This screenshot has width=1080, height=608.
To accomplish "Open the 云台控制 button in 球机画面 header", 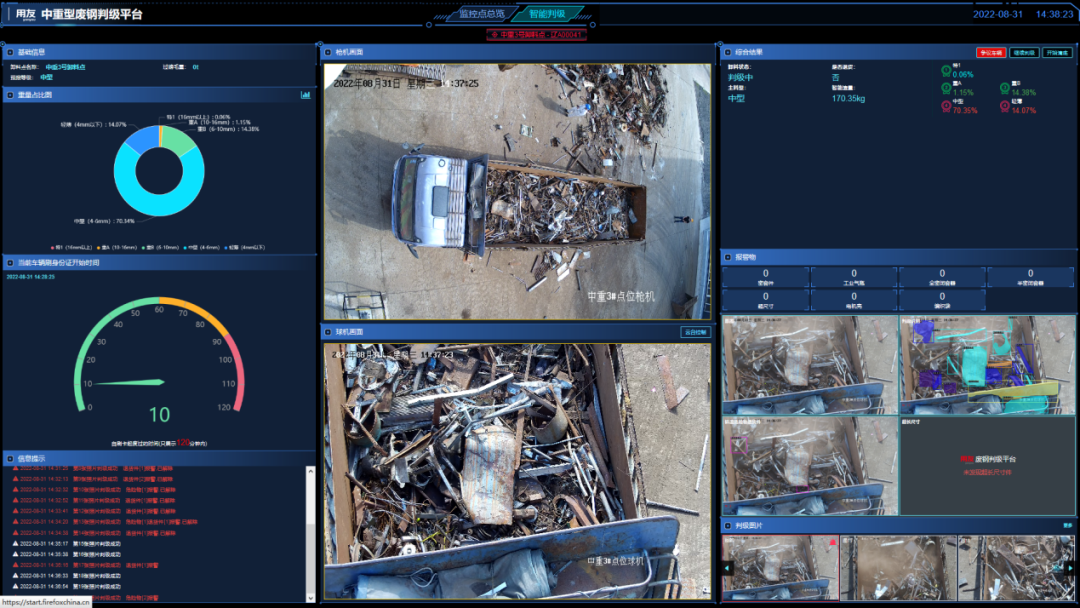I will (x=695, y=332).
